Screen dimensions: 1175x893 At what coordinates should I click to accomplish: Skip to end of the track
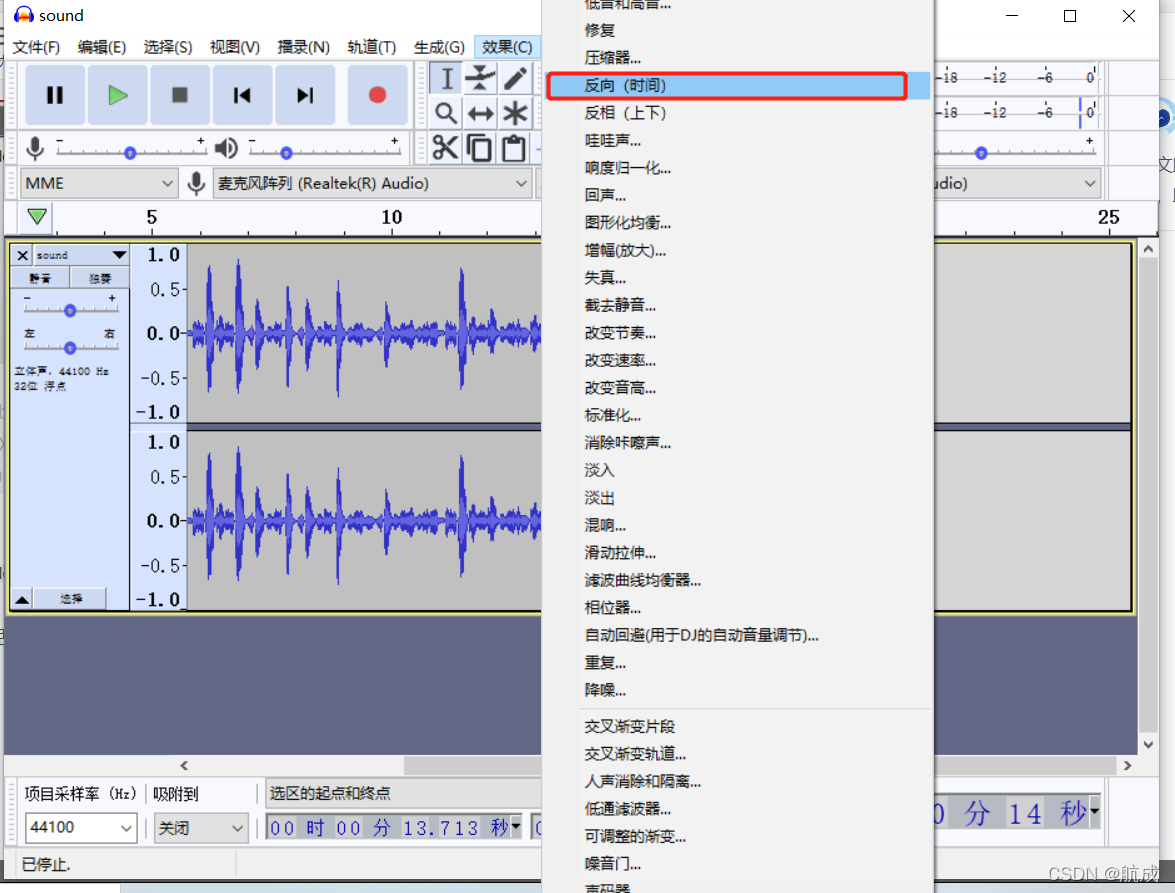305,95
